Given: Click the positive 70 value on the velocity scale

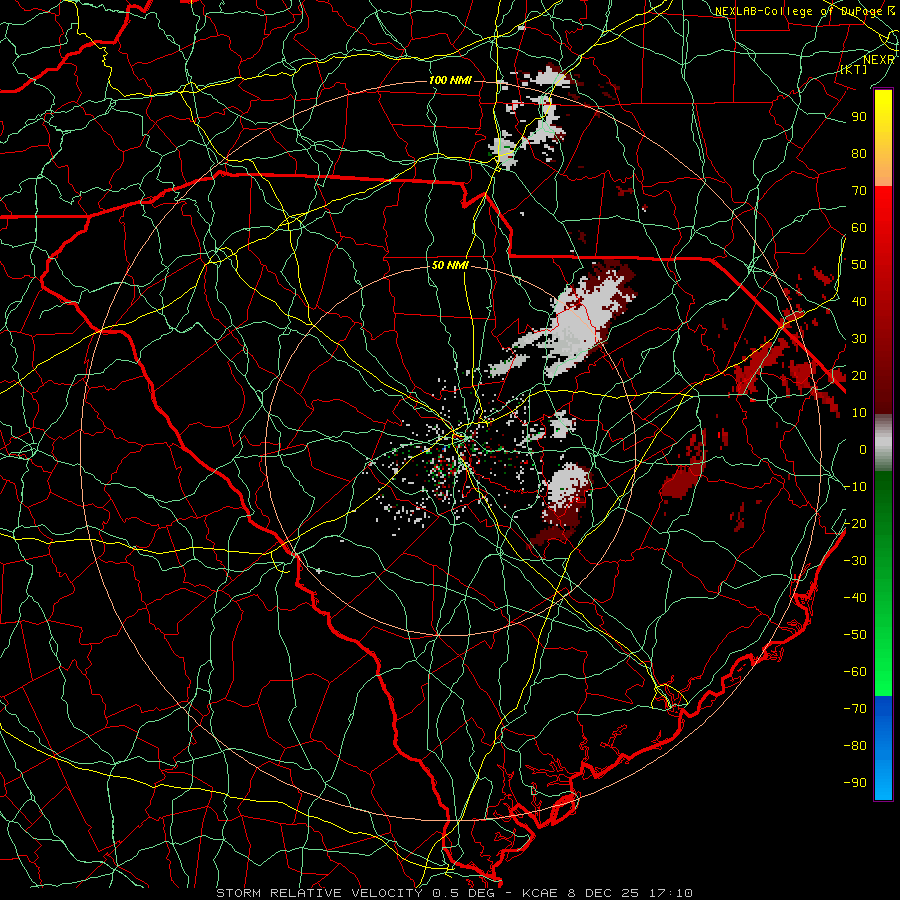Looking at the screenshot, I should pos(859,191).
